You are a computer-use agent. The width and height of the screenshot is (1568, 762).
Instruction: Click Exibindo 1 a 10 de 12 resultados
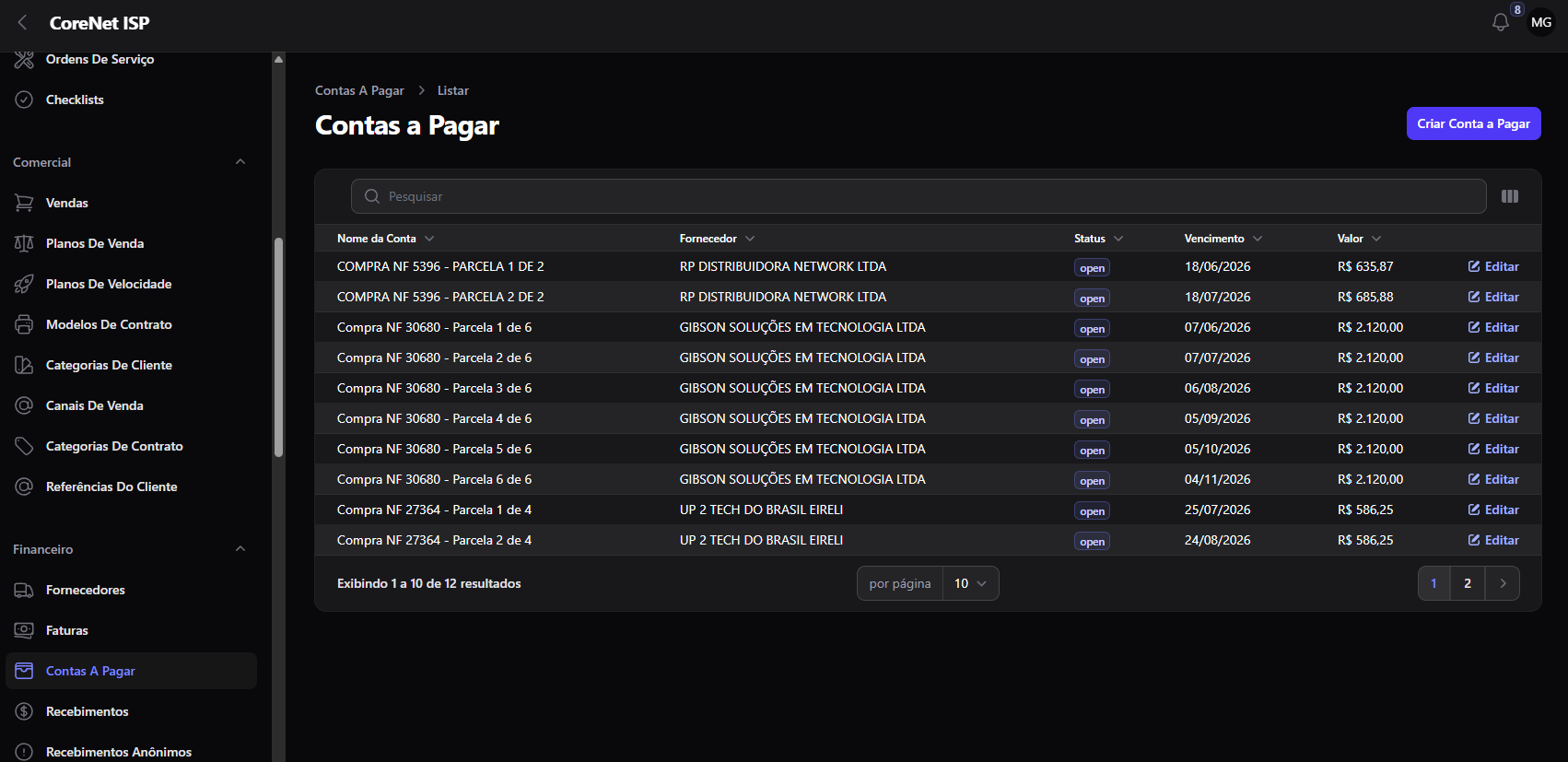pos(429,583)
